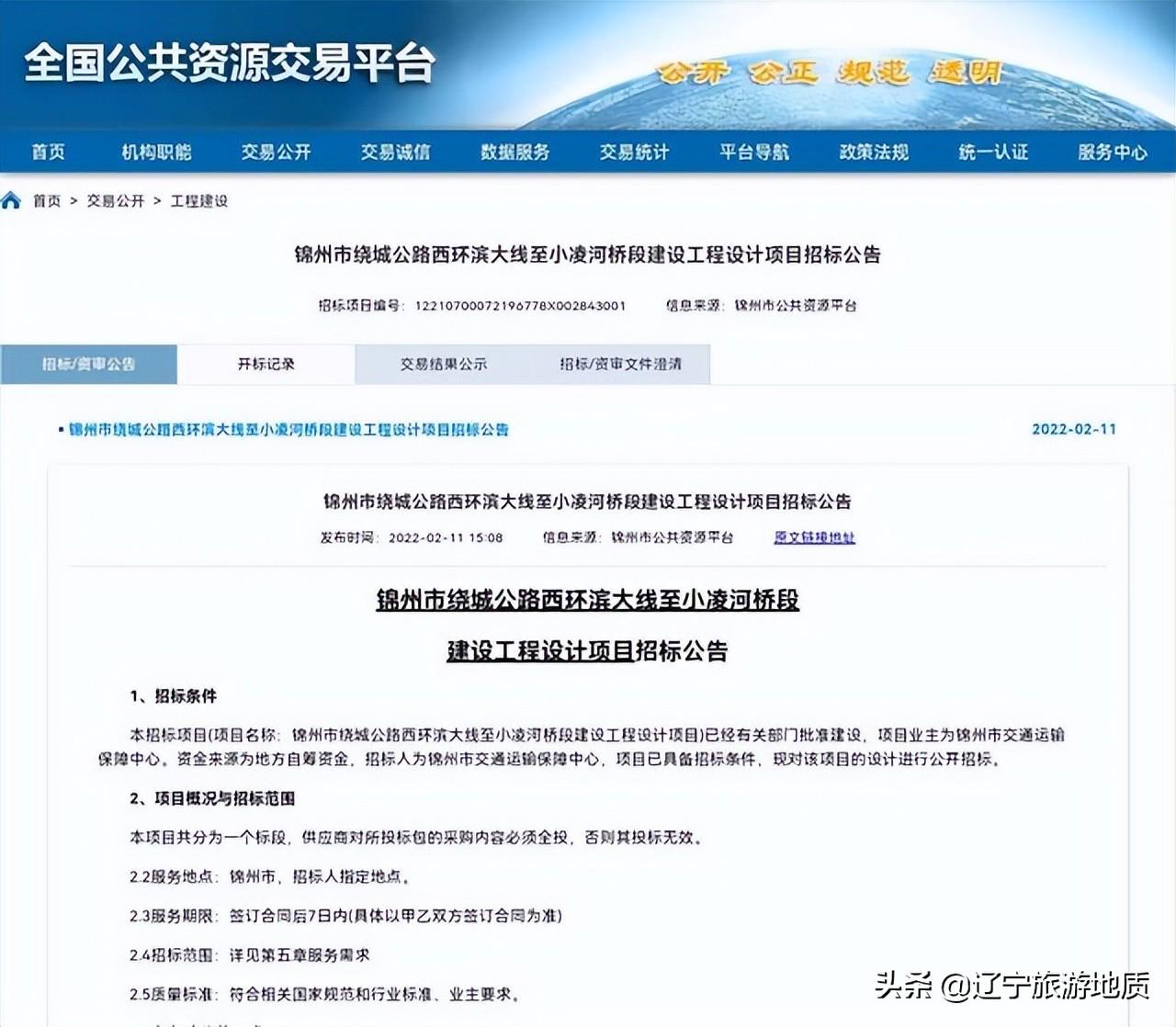Click the 全国公共资源交易平台 site title

(x=230, y=63)
